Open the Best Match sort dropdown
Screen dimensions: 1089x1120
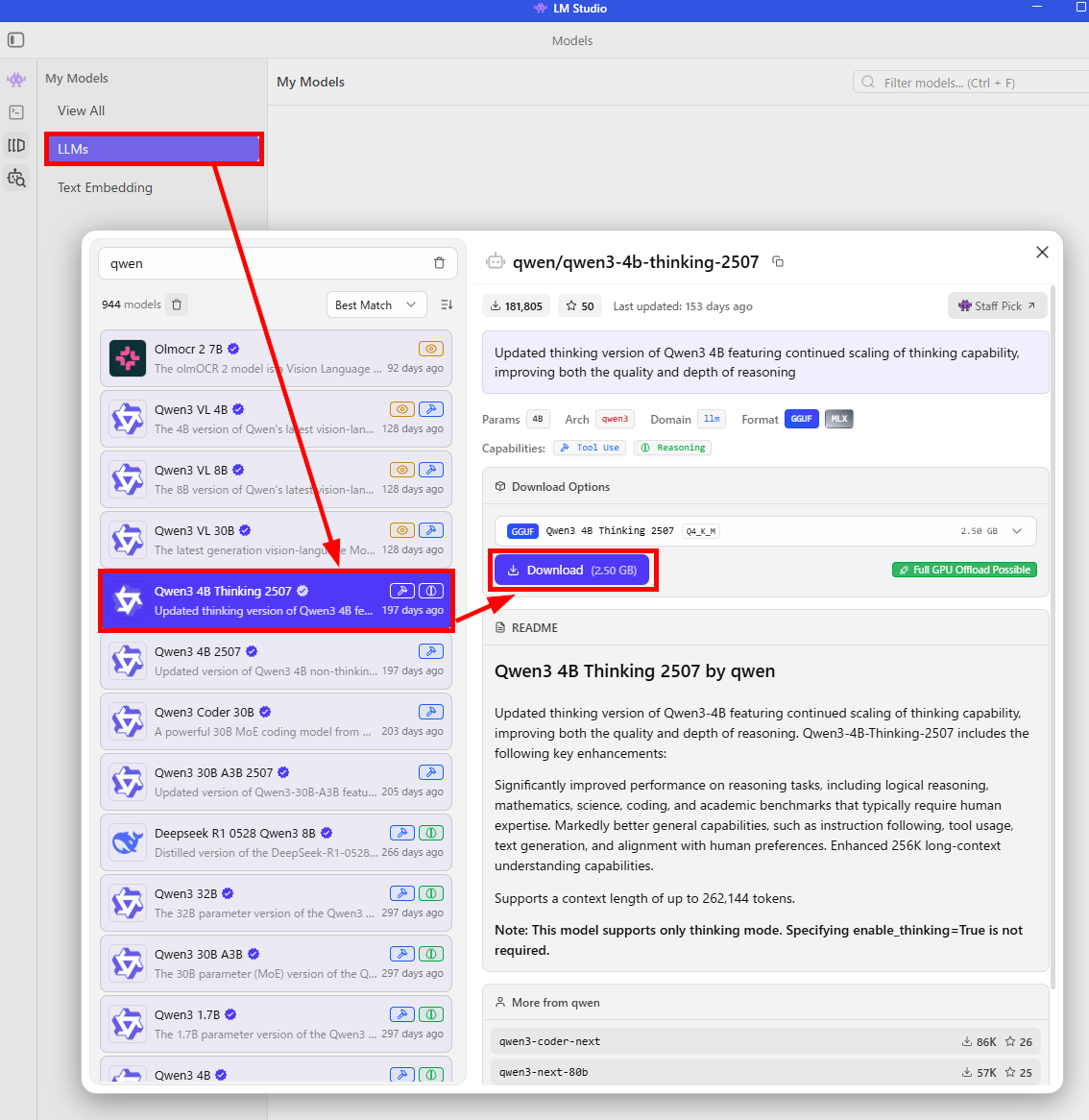[x=376, y=304]
